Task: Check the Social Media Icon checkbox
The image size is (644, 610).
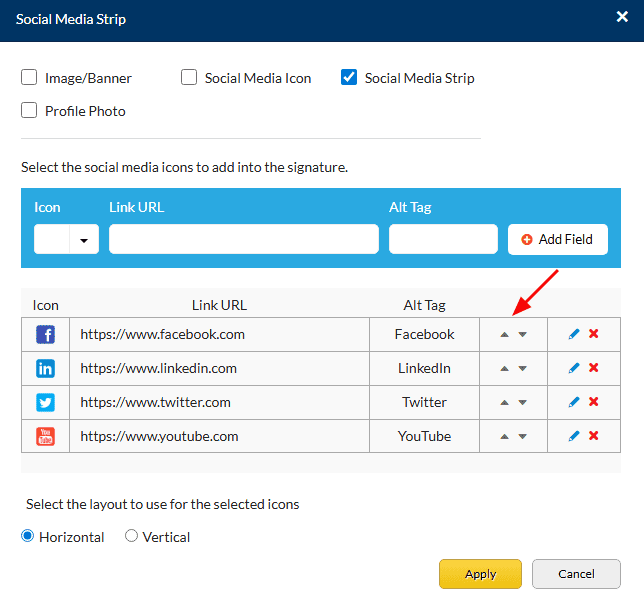Action: pyautogui.click(x=189, y=78)
